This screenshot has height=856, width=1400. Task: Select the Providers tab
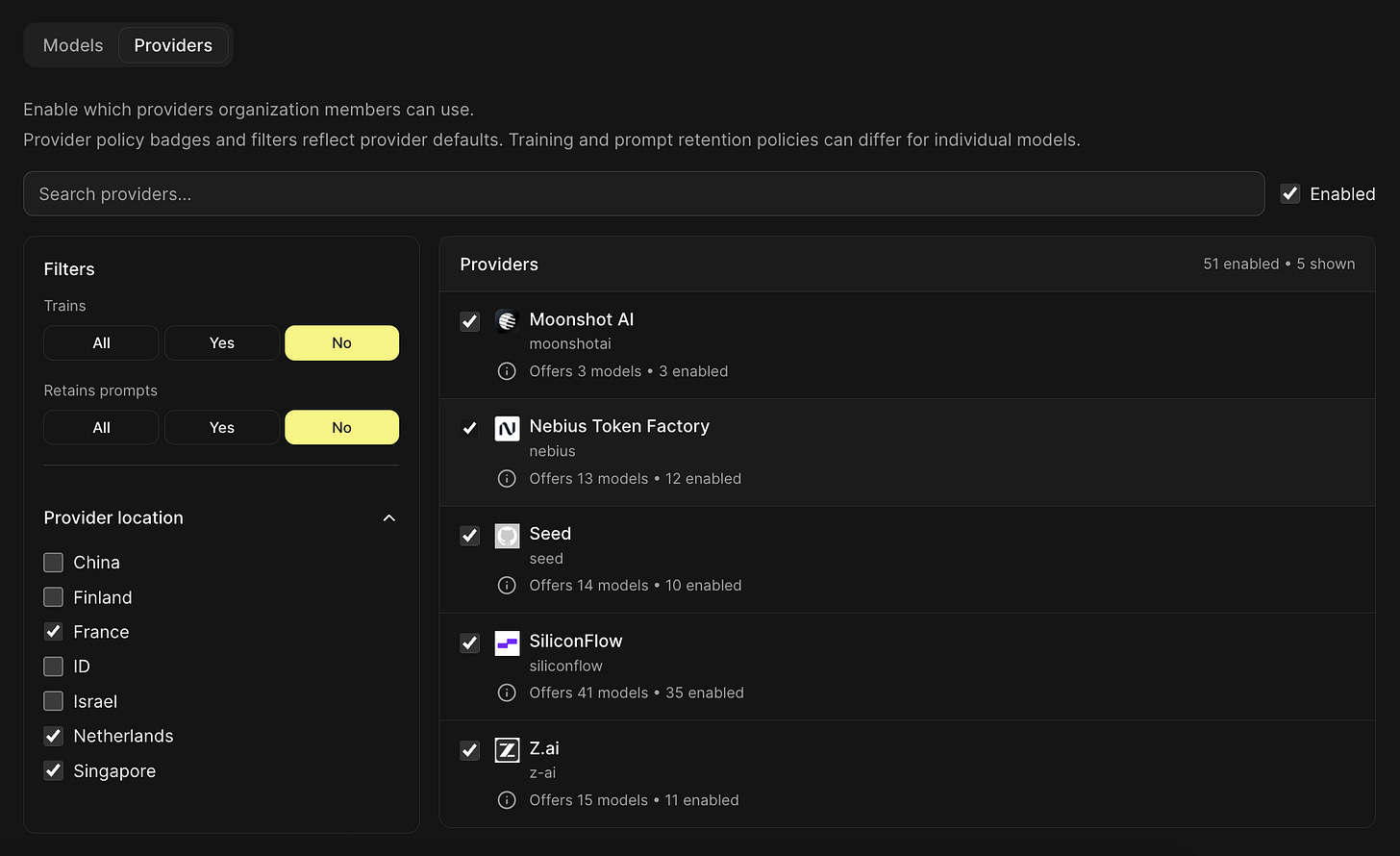point(173,45)
